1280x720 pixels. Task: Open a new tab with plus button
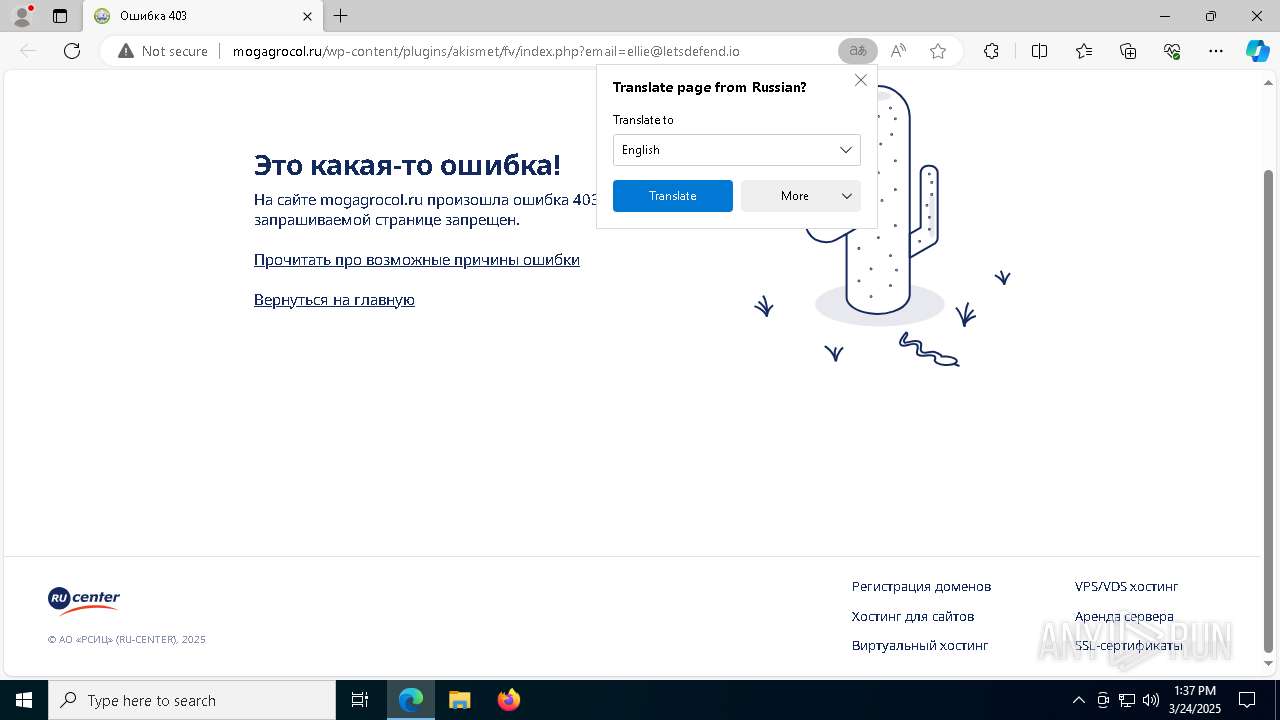point(341,16)
